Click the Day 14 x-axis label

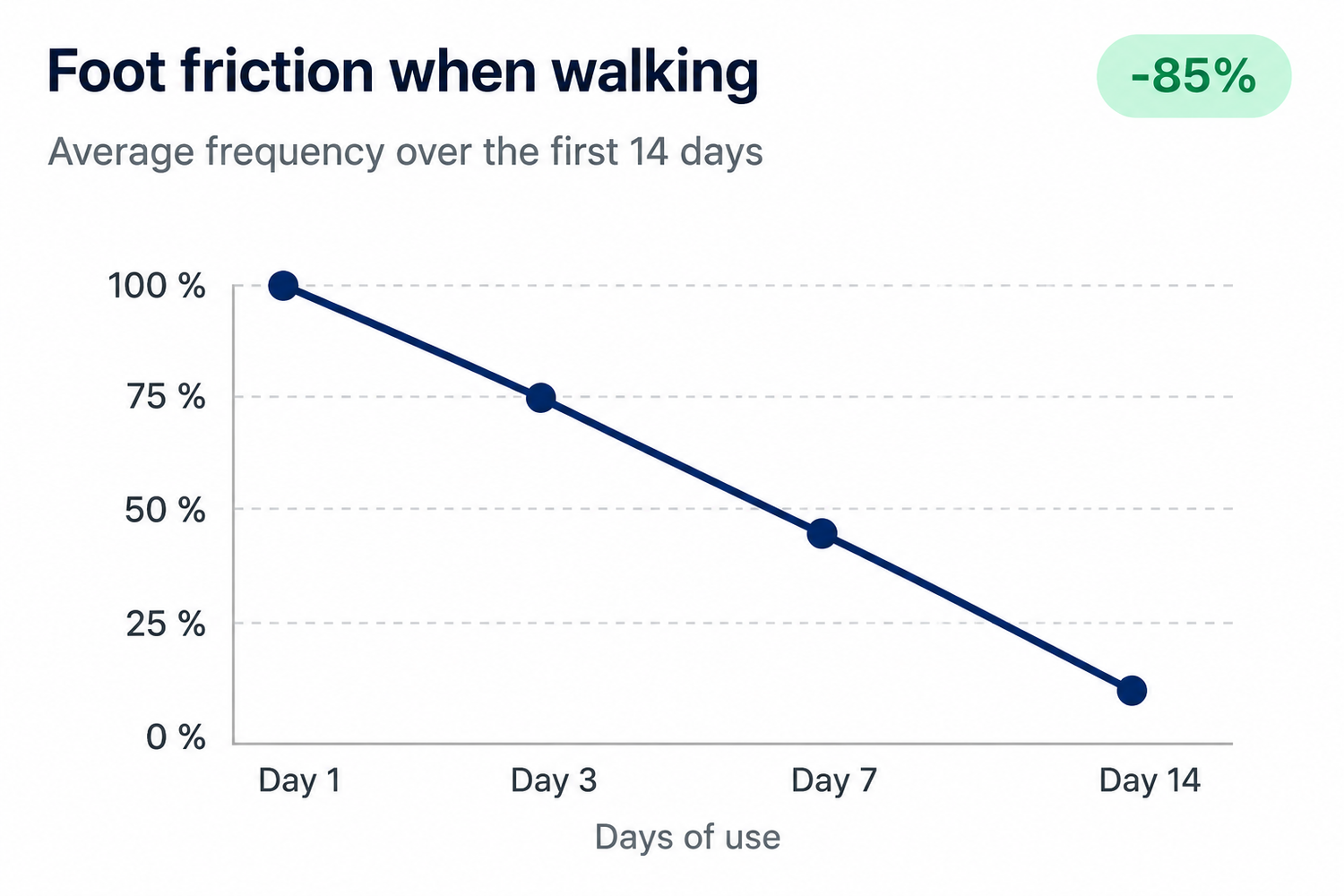coord(1150,780)
